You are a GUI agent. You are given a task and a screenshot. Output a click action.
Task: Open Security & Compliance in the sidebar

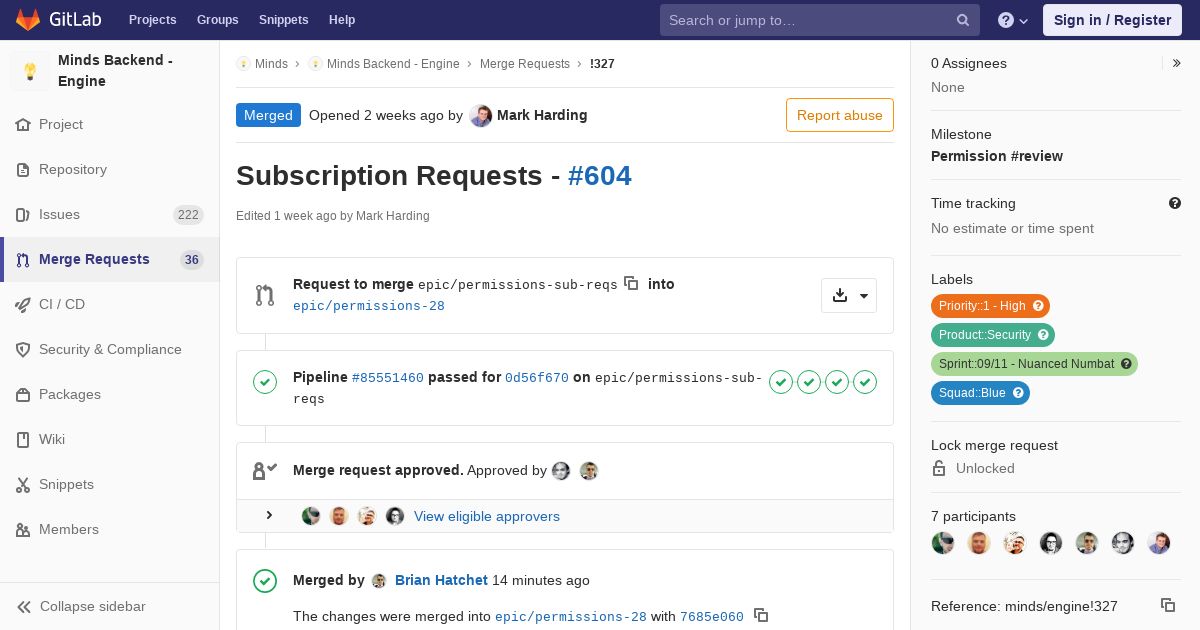tap(110, 349)
